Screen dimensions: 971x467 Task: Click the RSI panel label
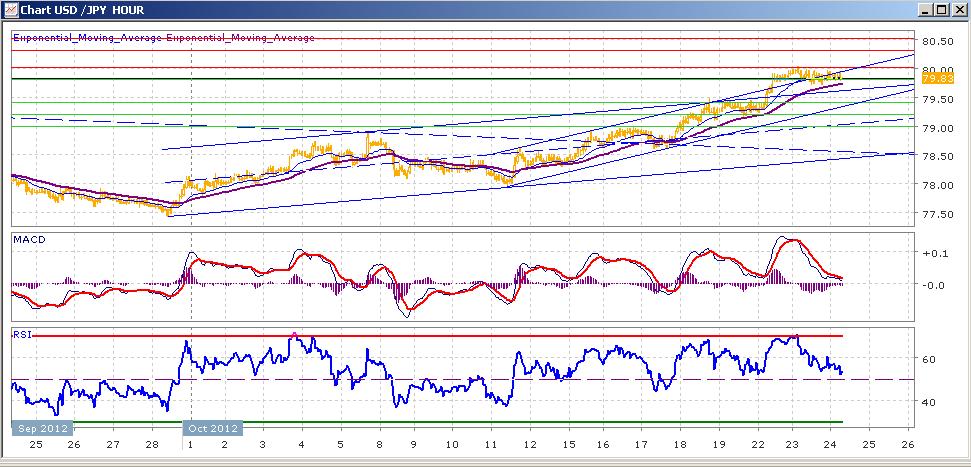point(22,335)
